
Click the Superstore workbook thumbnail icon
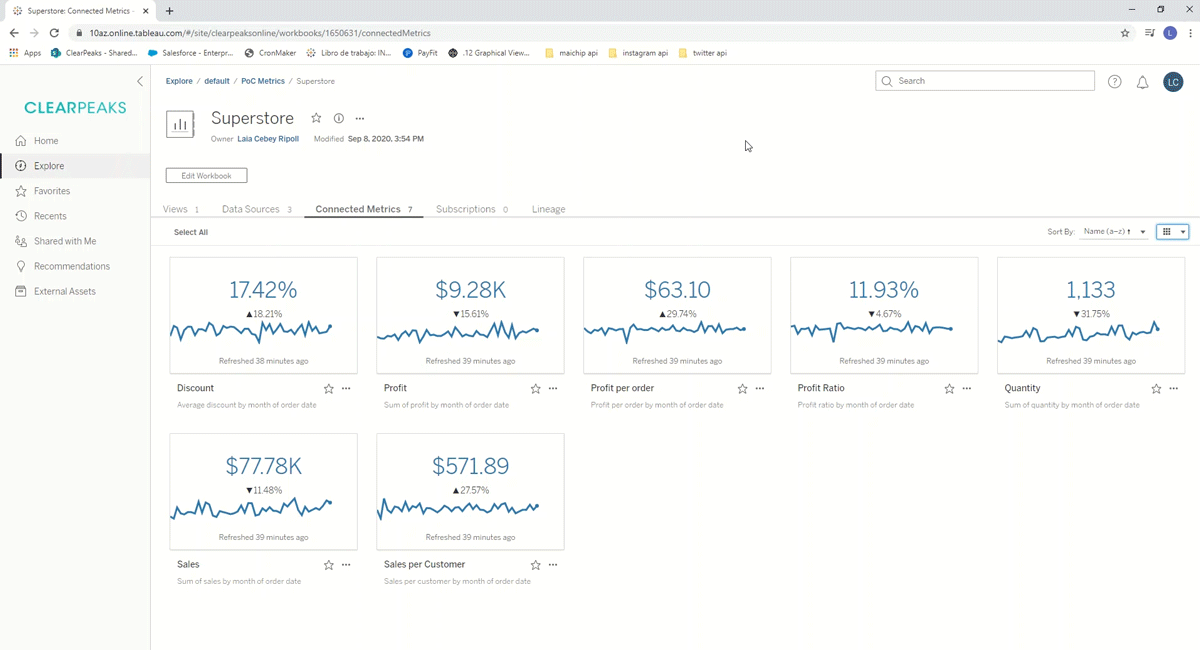[180, 125]
